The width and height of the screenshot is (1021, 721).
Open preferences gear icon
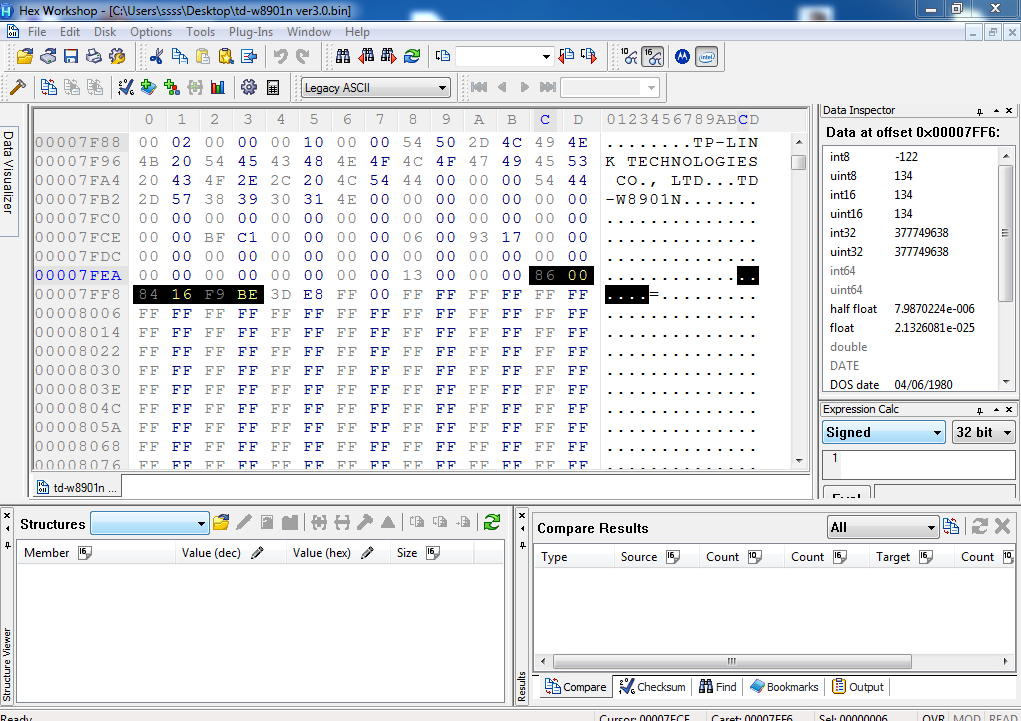point(249,87)
